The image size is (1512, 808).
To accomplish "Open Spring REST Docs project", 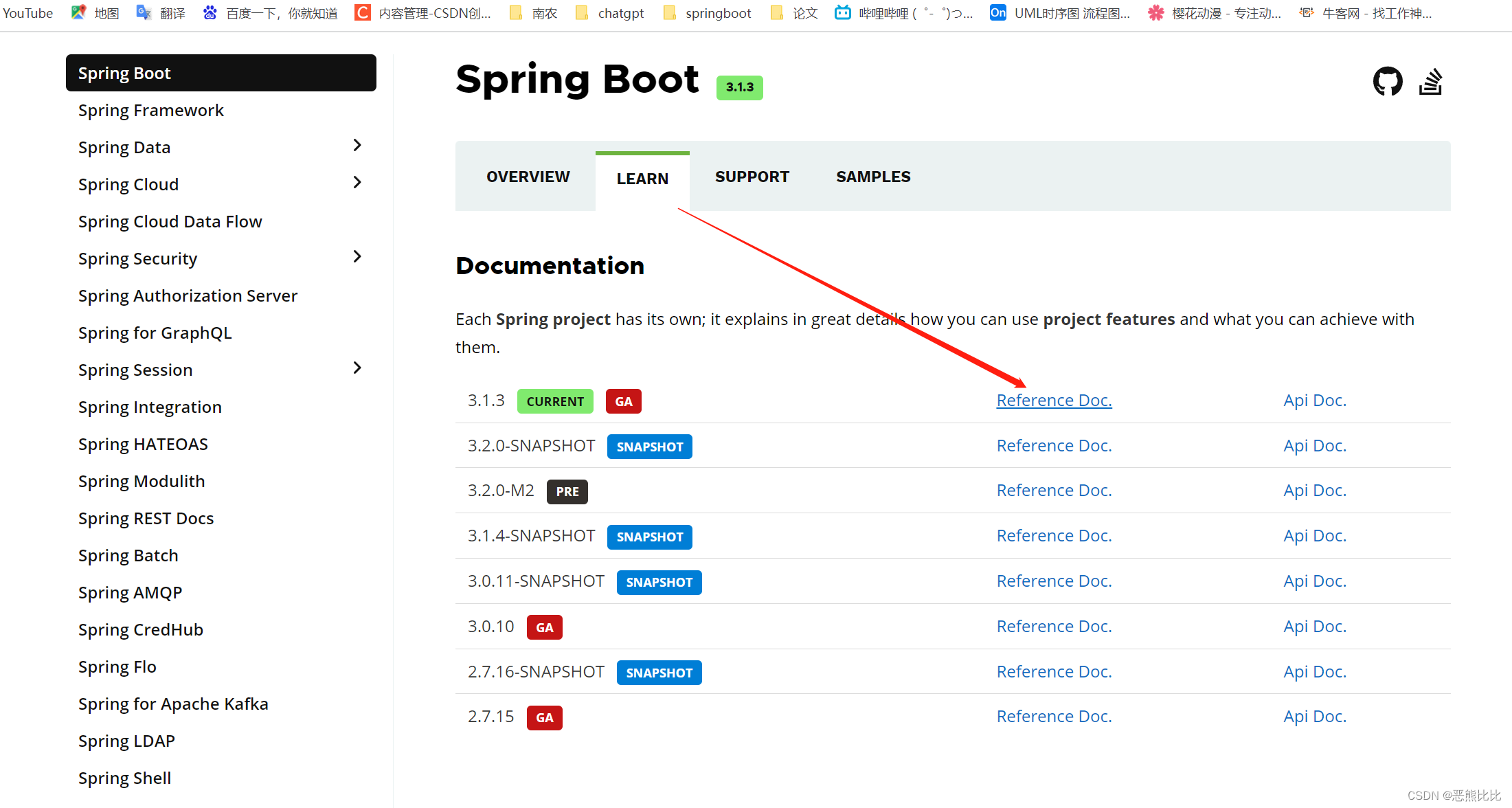I will [x=146, y=519].
